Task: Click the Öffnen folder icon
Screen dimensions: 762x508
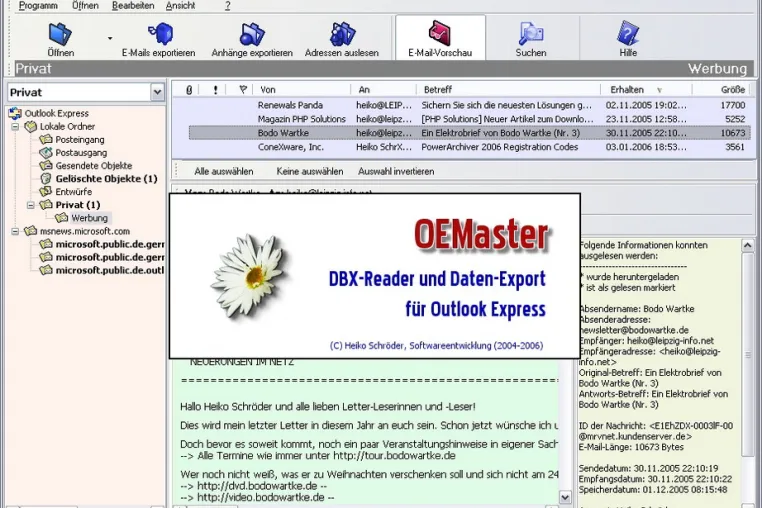Action: tap(60, 34)
